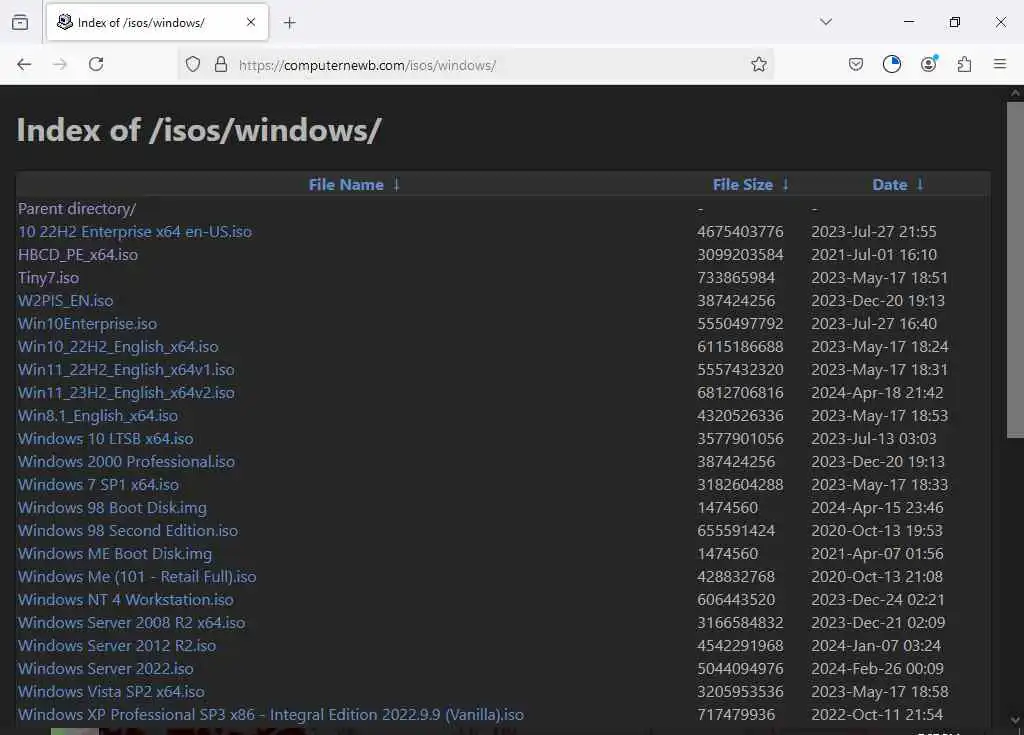Select file size 4675403776
The width and height of the screenshot is (1024, 735).
[x=740, y=231]
